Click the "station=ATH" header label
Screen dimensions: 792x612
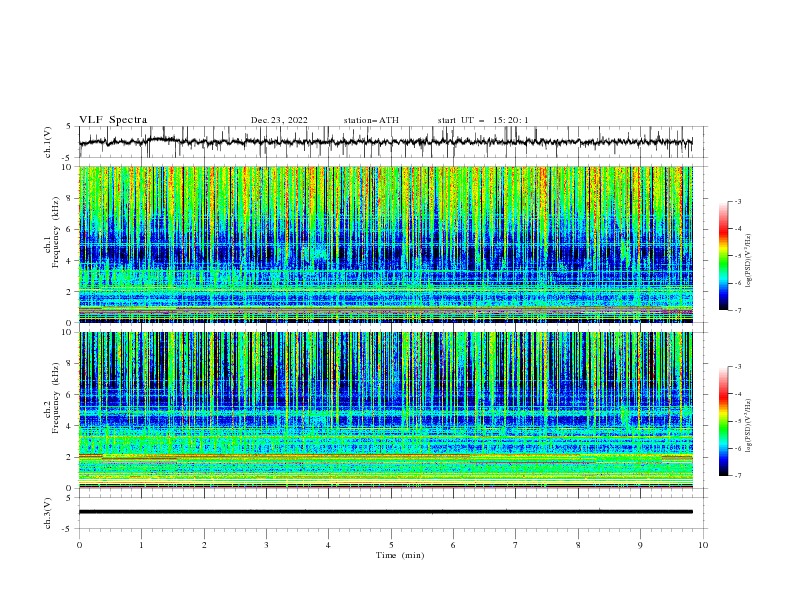(x=371, y=120)
